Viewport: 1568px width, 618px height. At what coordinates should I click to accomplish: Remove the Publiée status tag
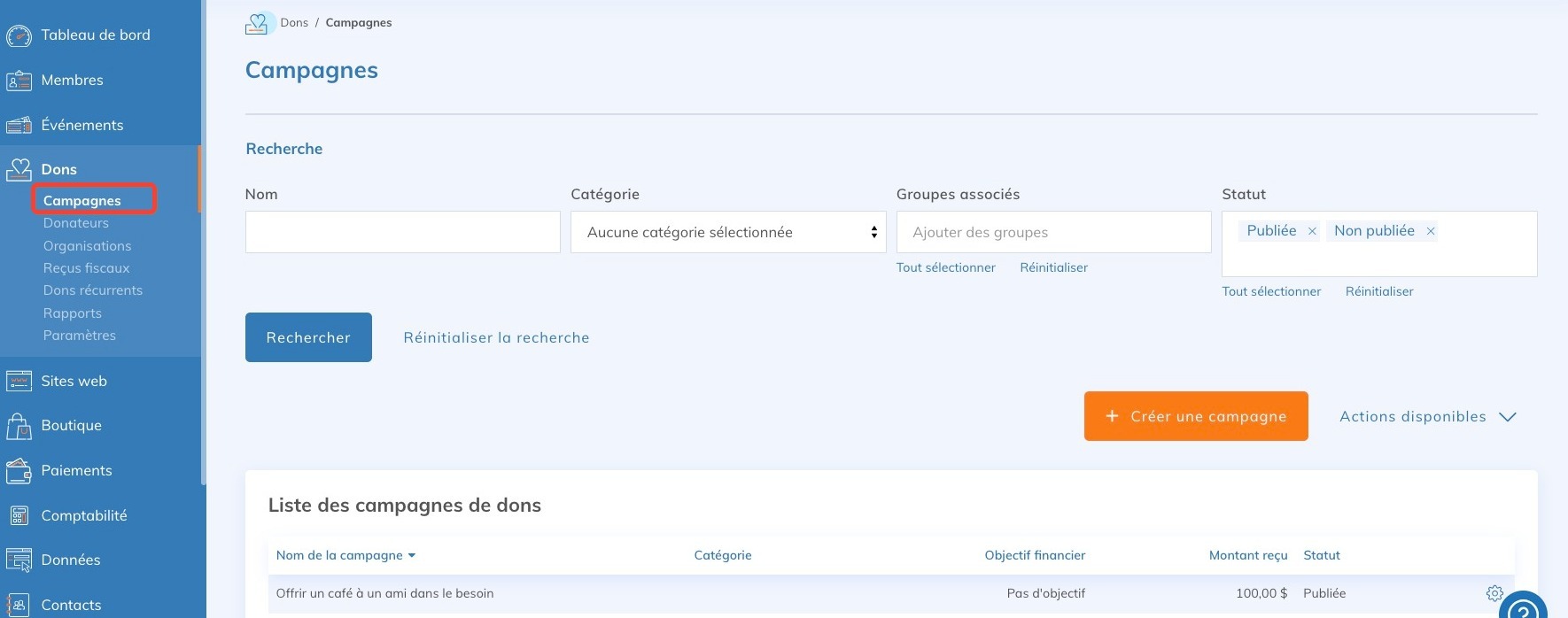tap(1312, 231)
